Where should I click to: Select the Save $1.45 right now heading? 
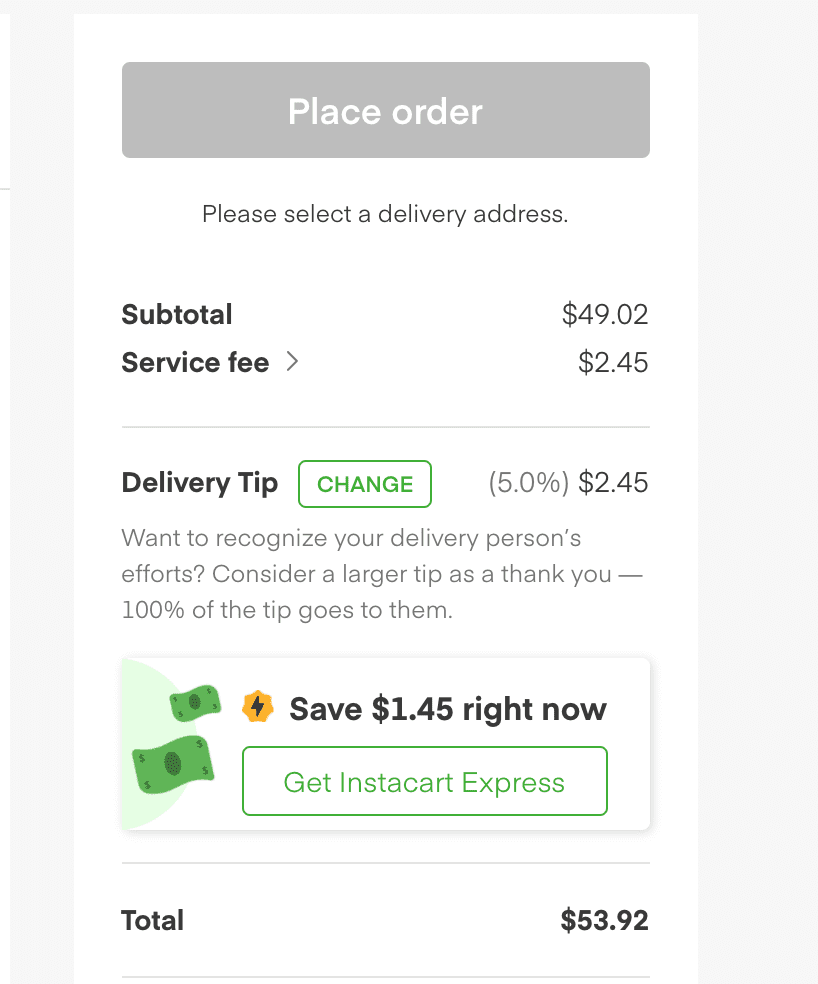tap(448, 709)
